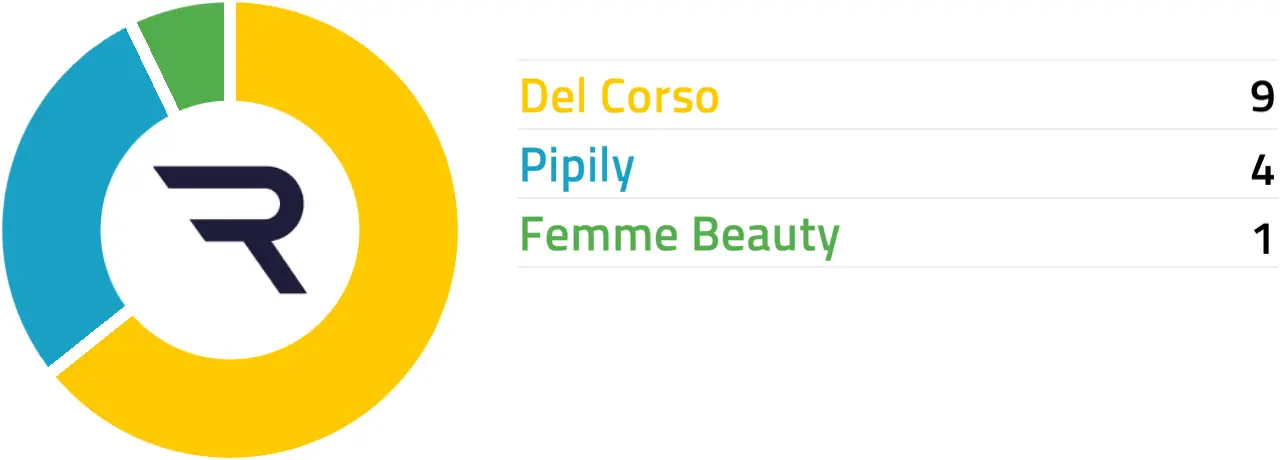Click the divider line below Pipily row
The image size is (1280, 460).
pyautogui.click(x=898, y=198)
